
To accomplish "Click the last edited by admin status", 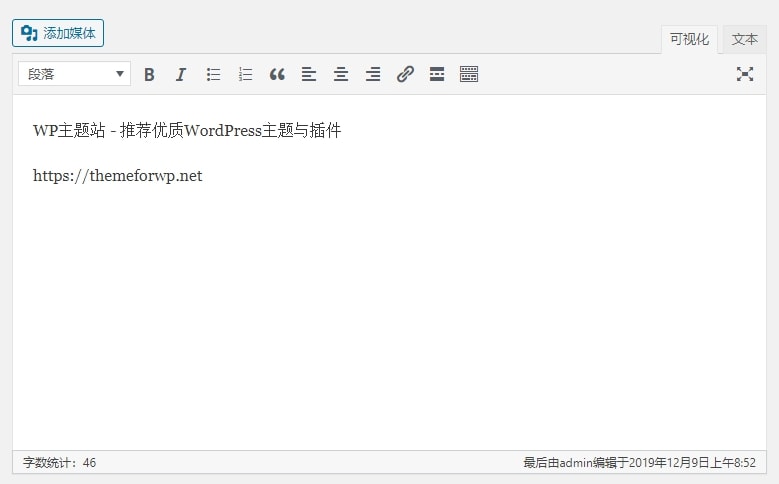I will click(639, 463).
